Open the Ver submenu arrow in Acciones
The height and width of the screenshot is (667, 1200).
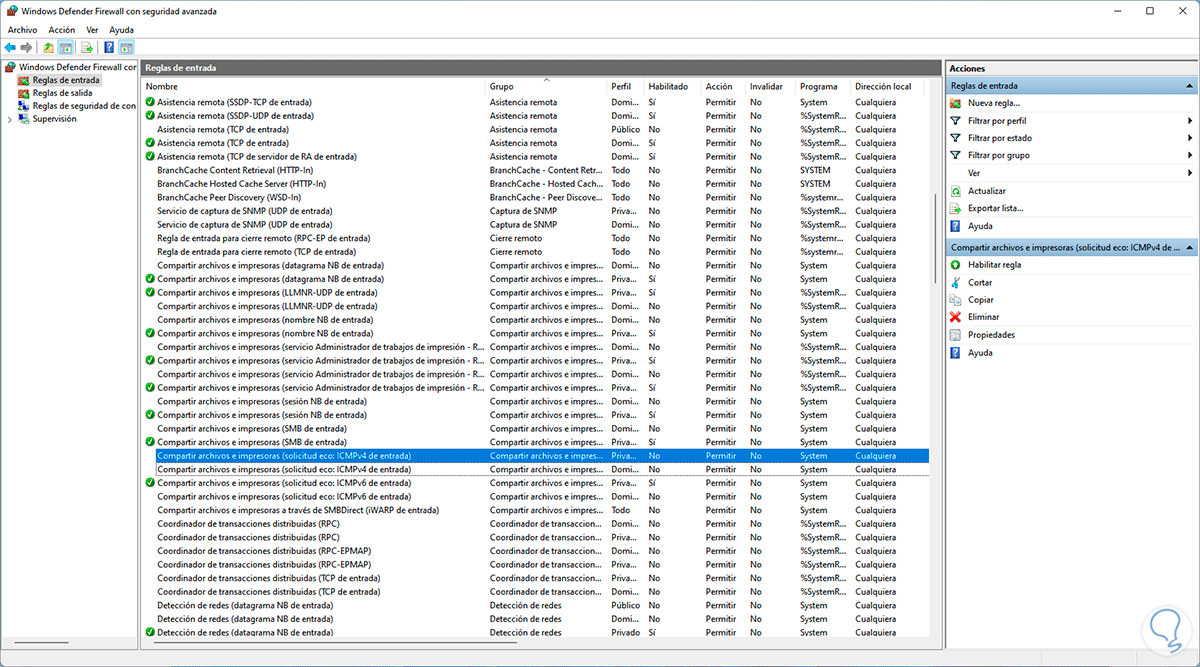1190,173
